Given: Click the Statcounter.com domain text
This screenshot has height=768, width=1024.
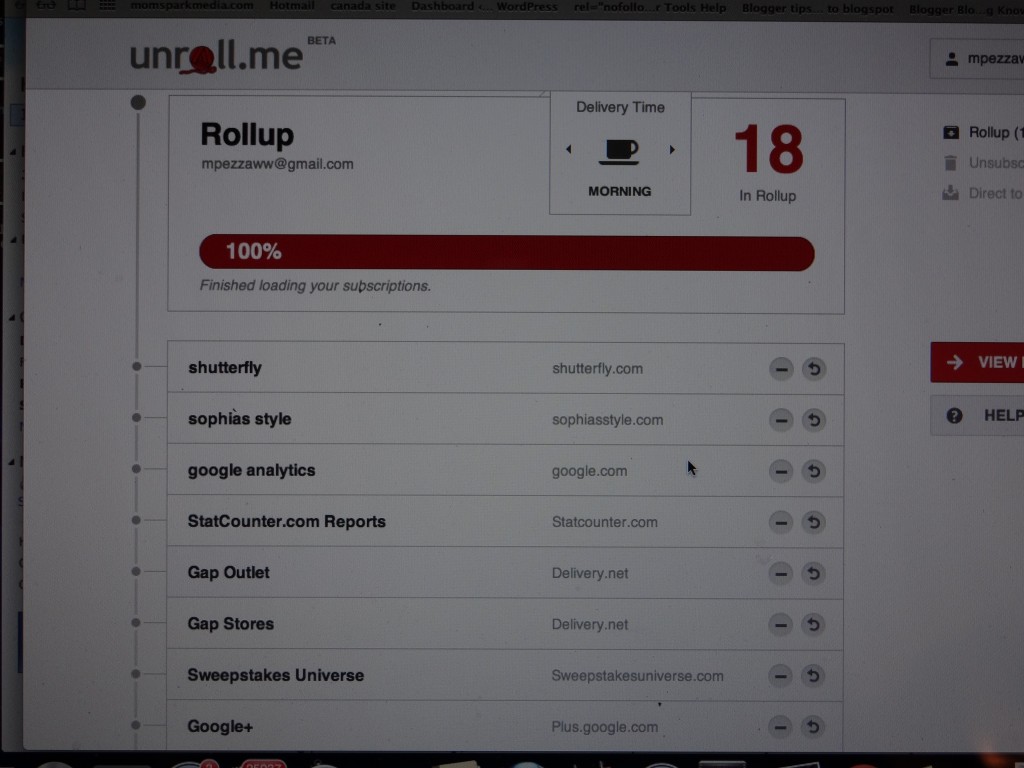Looking at the screenshot, I should tap(605, 522).
